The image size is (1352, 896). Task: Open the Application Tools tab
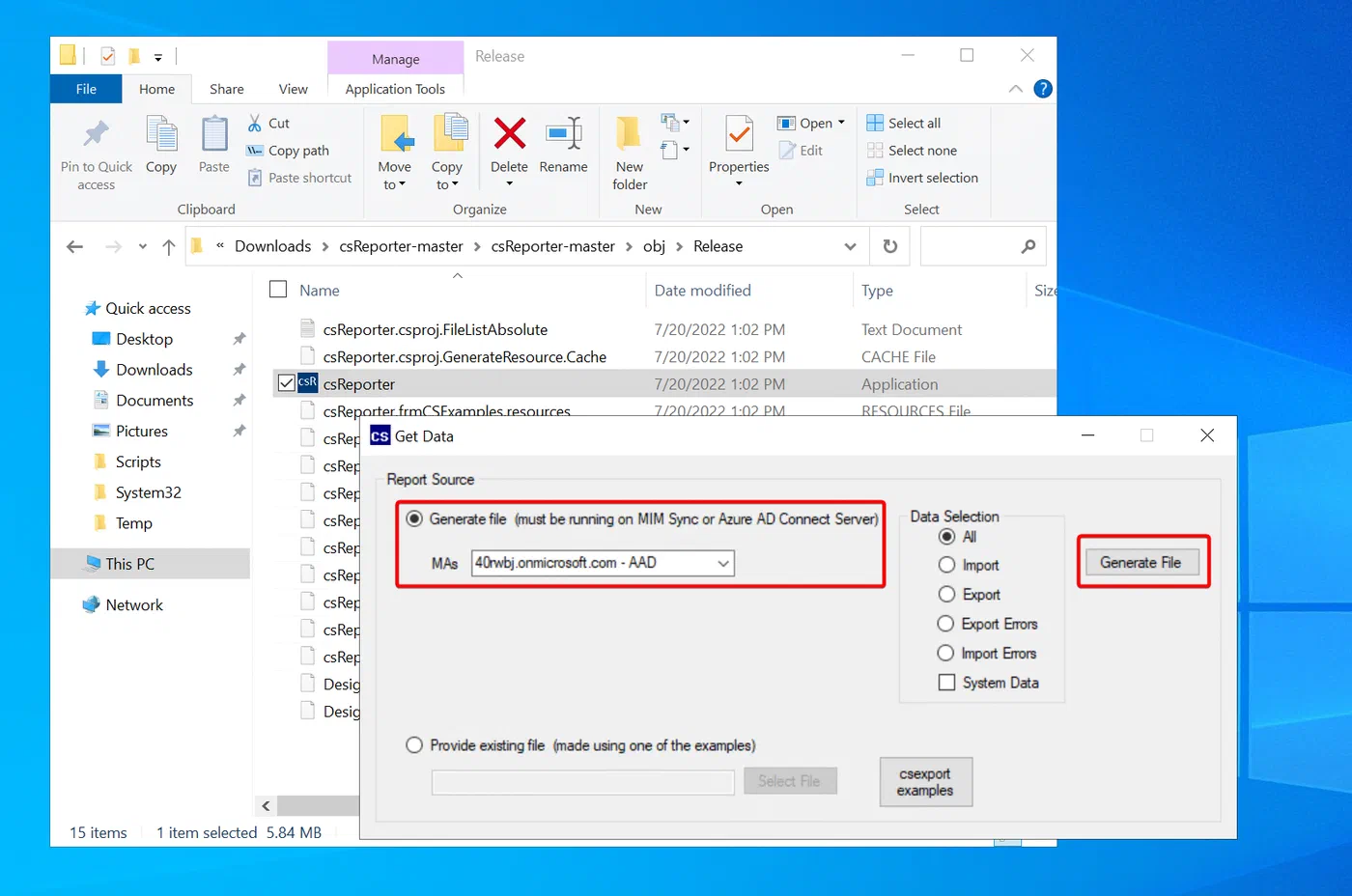395,89
